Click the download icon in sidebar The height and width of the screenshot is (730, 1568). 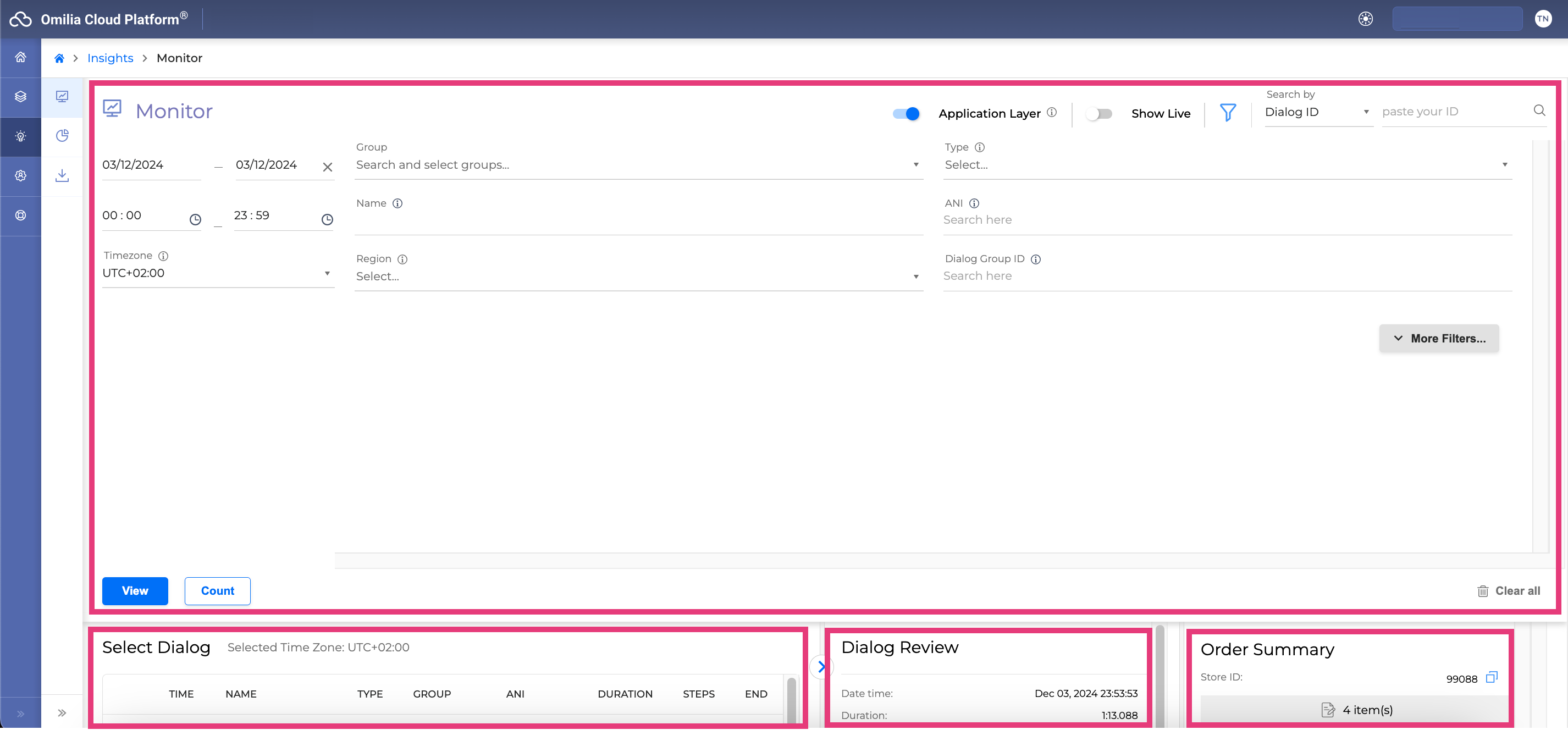pyautogui.click(x=62, y=176)
